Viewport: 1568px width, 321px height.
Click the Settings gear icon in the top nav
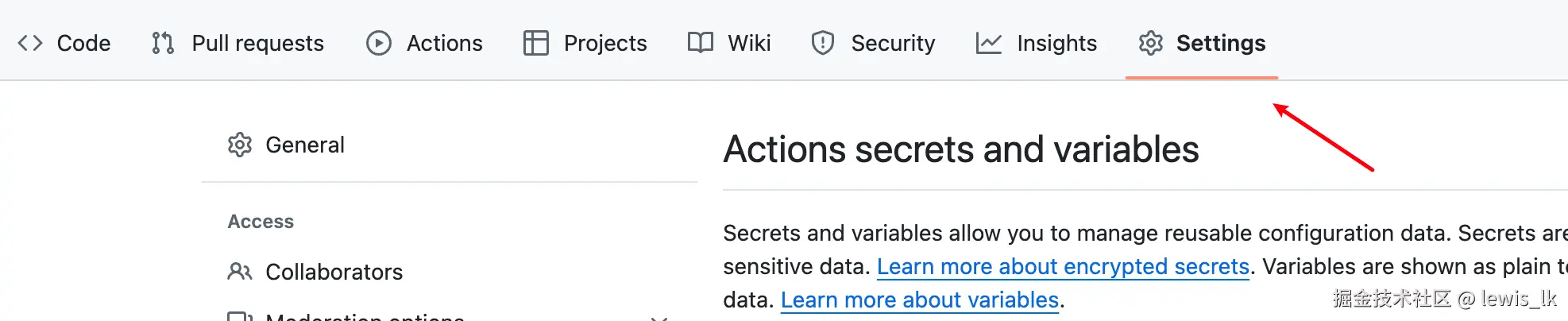[x=1151, y=43]
